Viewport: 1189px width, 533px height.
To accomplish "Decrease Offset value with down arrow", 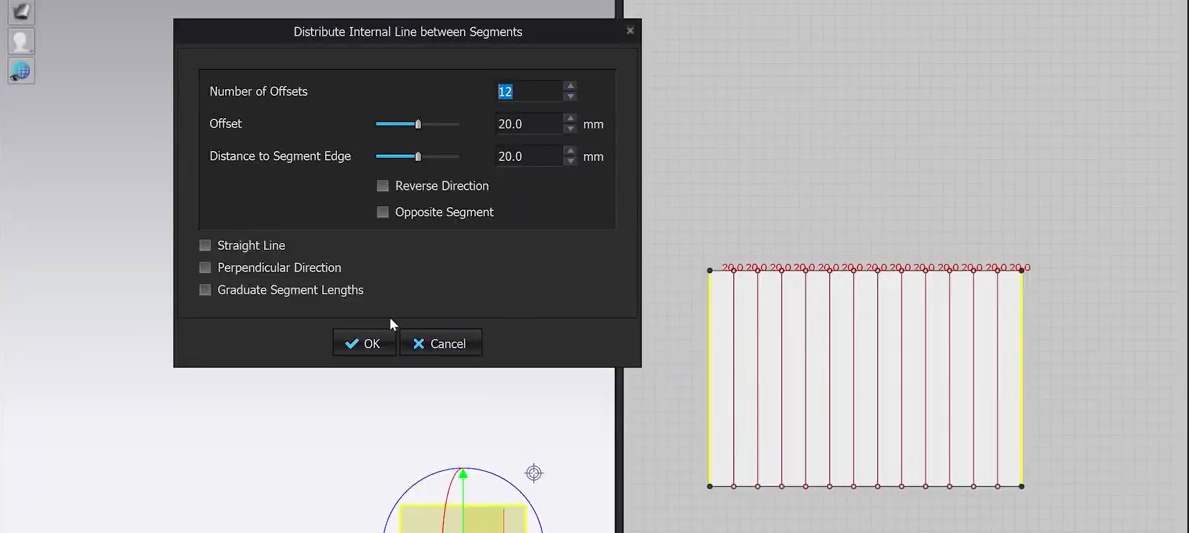I will tap(570, 129).
